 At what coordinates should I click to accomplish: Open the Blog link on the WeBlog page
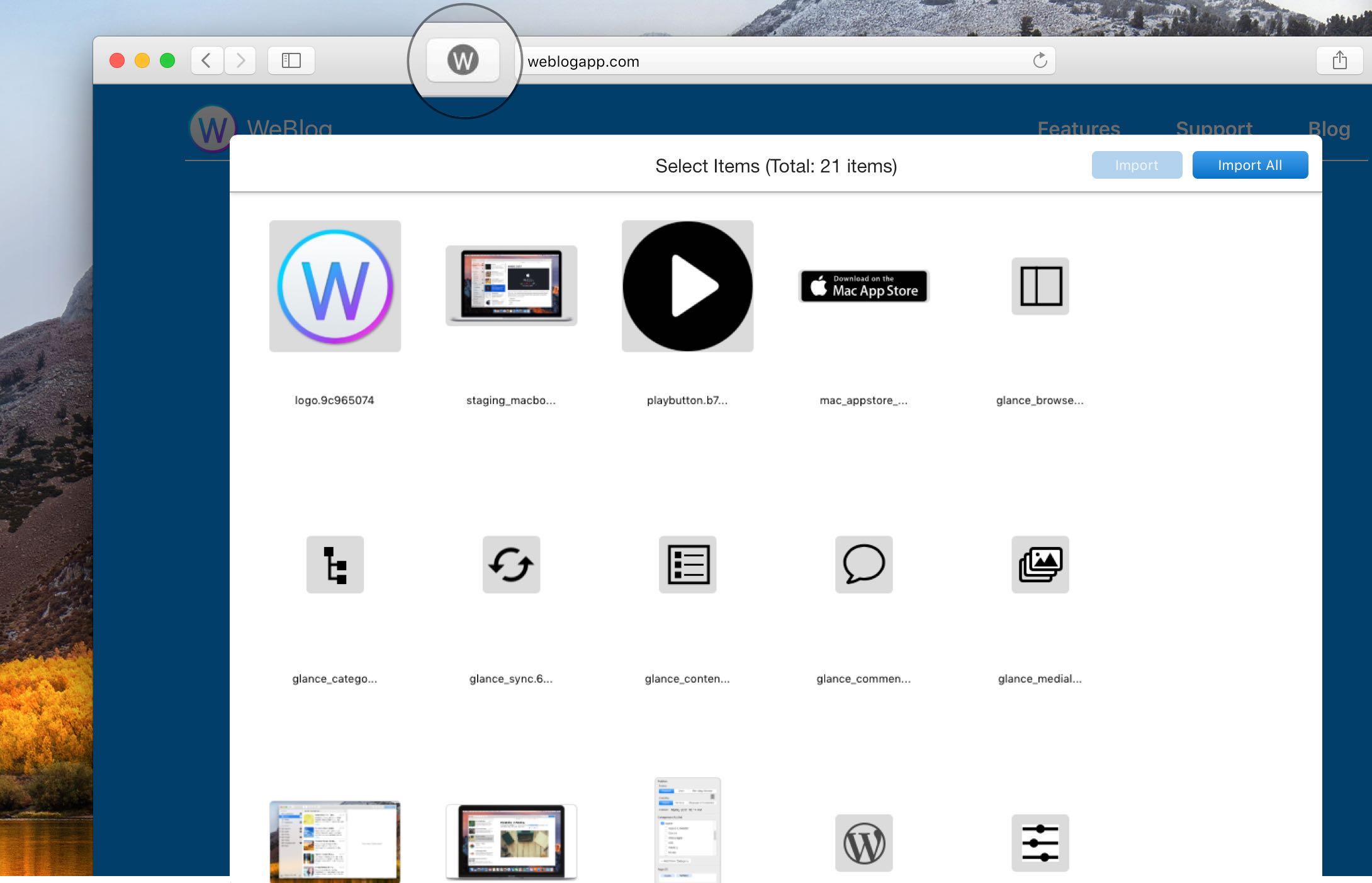[x=1329, y=128]
